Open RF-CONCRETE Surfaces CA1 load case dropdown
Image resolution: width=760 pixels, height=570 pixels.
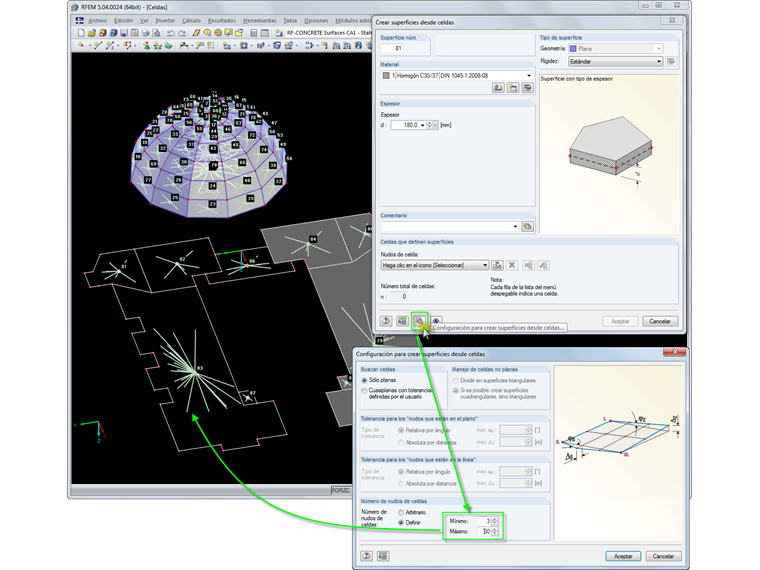pyautogui.click(x=328, y=32)
